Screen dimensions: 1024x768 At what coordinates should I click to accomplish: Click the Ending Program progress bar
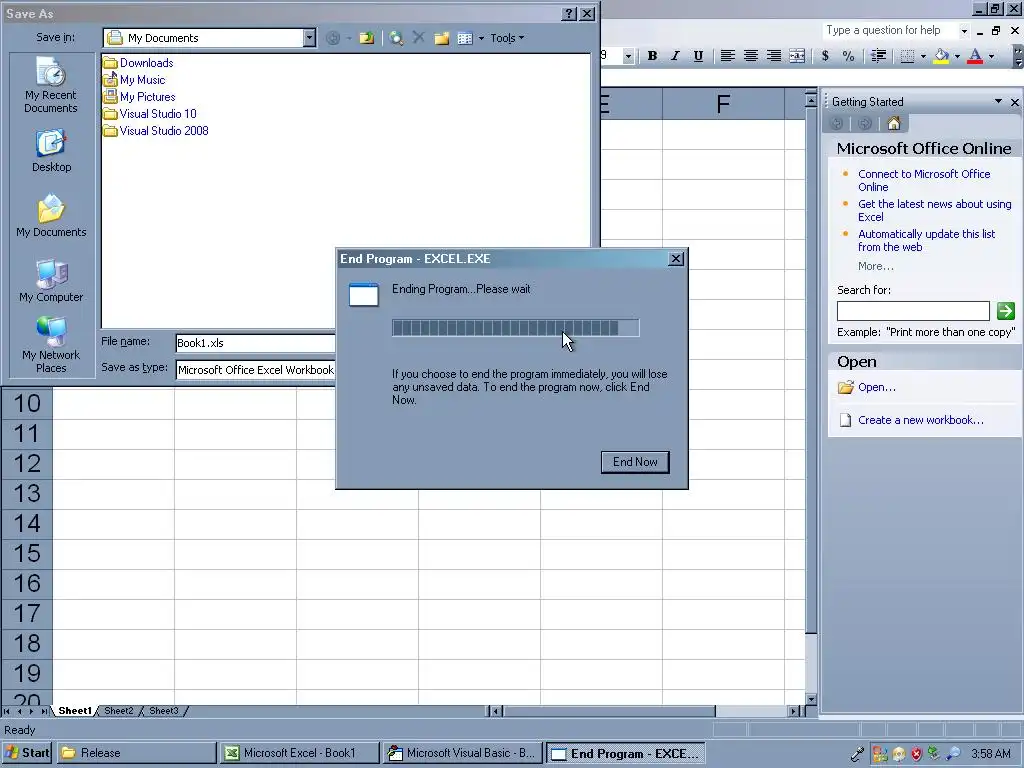515,328
